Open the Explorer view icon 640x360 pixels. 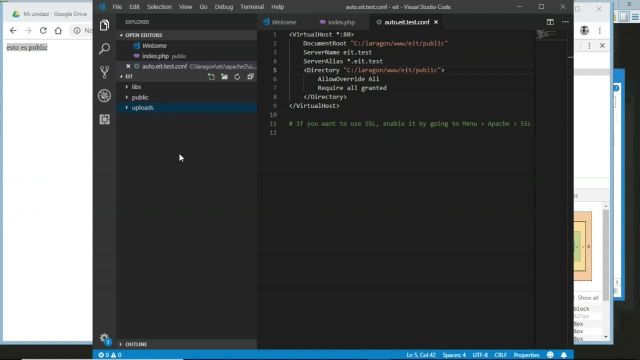click(104, 25)
